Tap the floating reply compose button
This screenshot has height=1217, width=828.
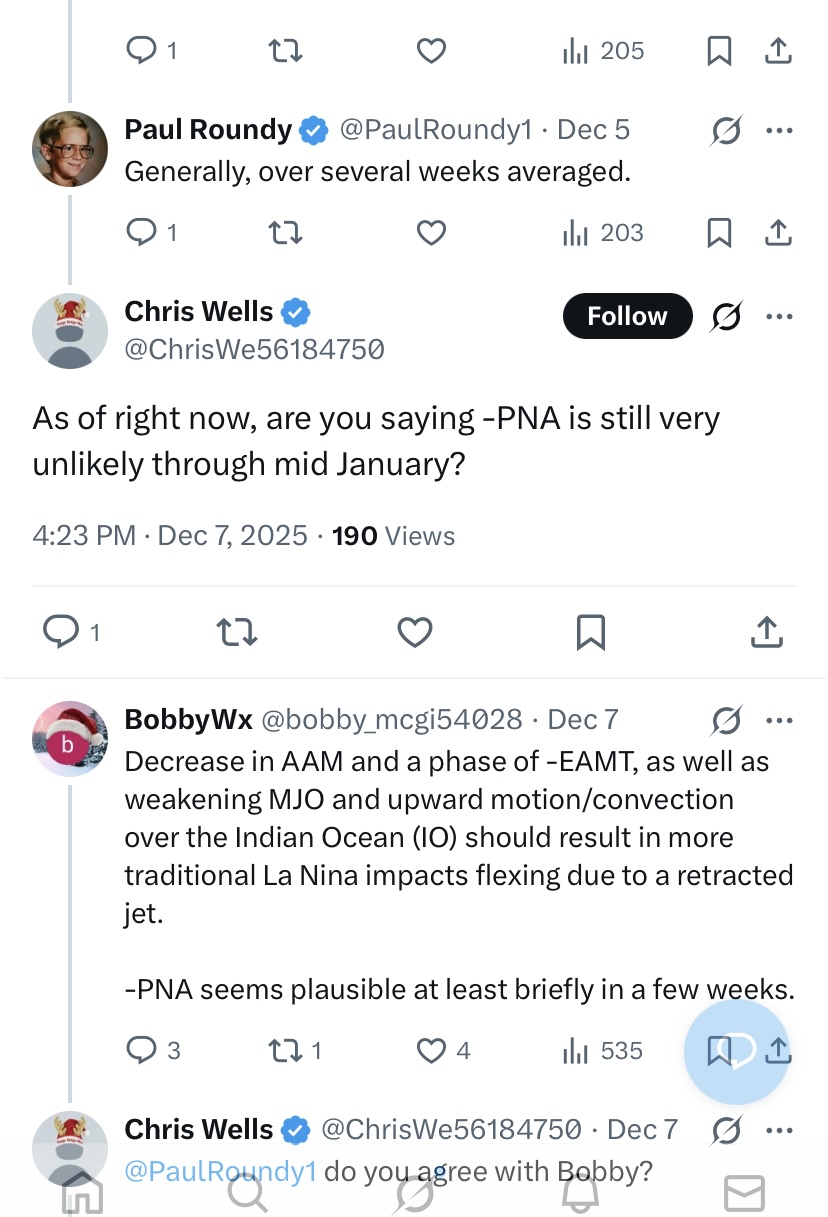point(737,1051)
